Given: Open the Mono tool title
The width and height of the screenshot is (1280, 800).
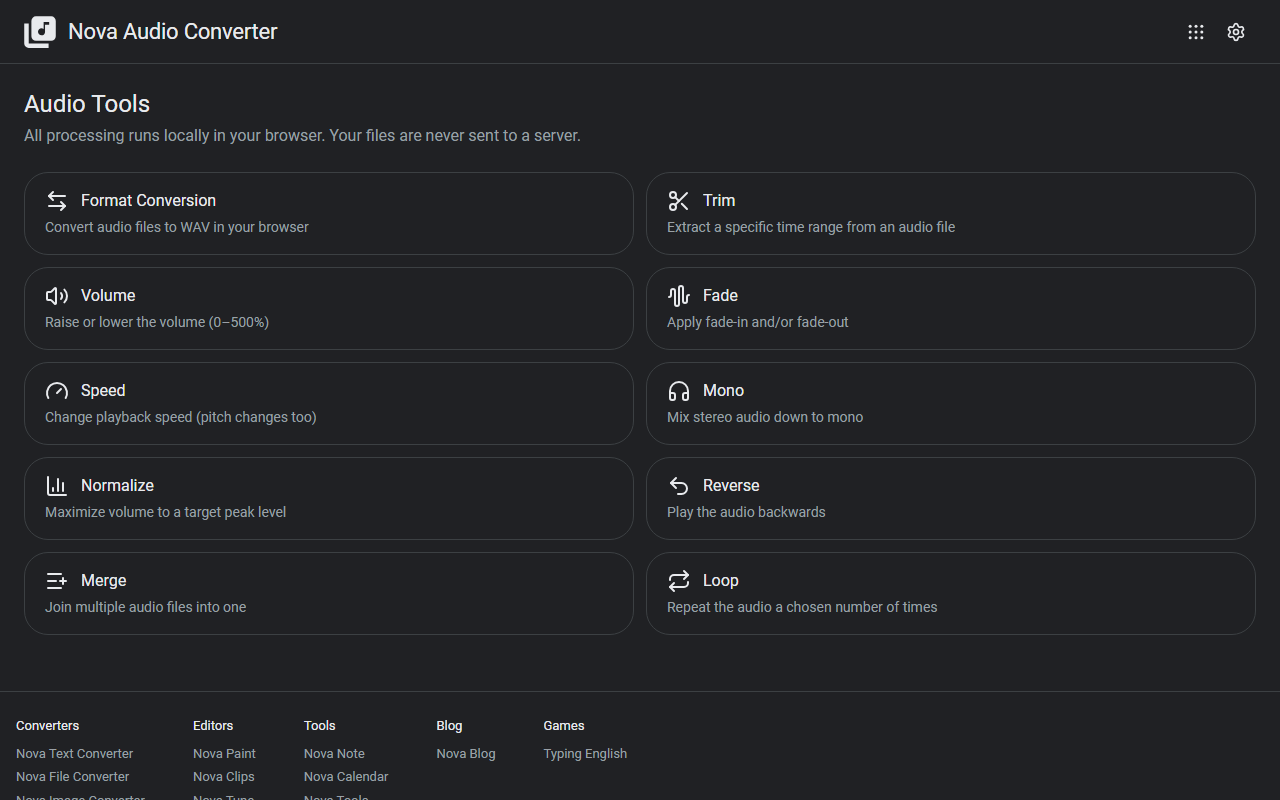Looking at the screenshot, I should 723,391.
